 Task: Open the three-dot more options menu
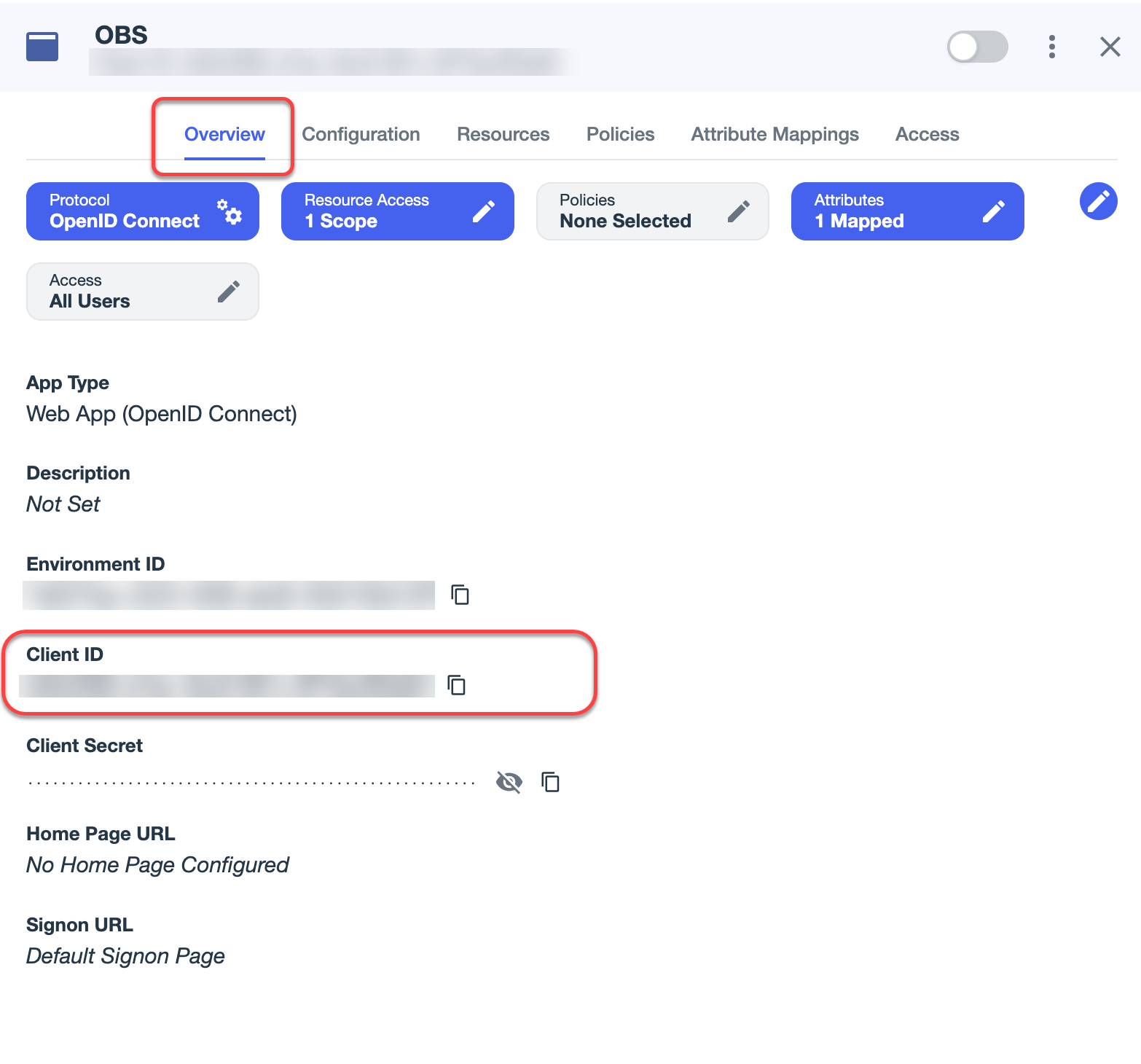pos(1051,47)
